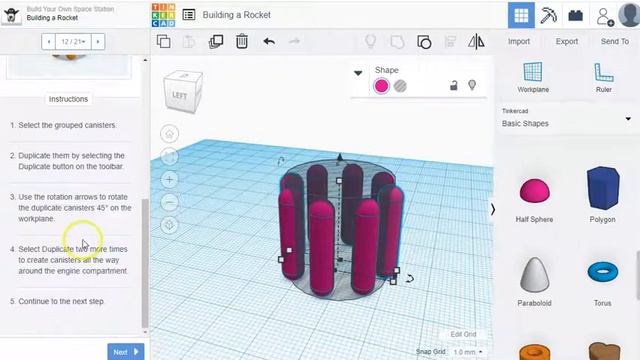This screenshot has width=640, height=360.
Task: Click the black height cone above canisters
Action: pos(340,157)
